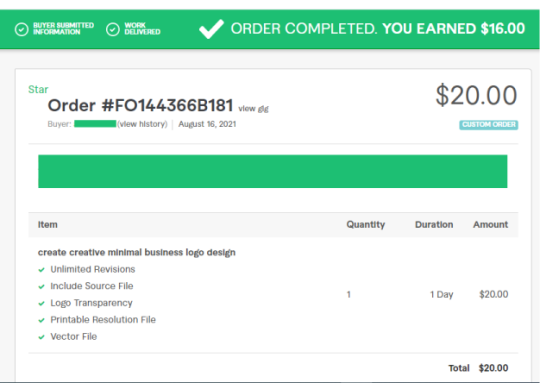Click the Custom Order badge
The width and height of the screenshot is (540, 383).
[489, 125]
